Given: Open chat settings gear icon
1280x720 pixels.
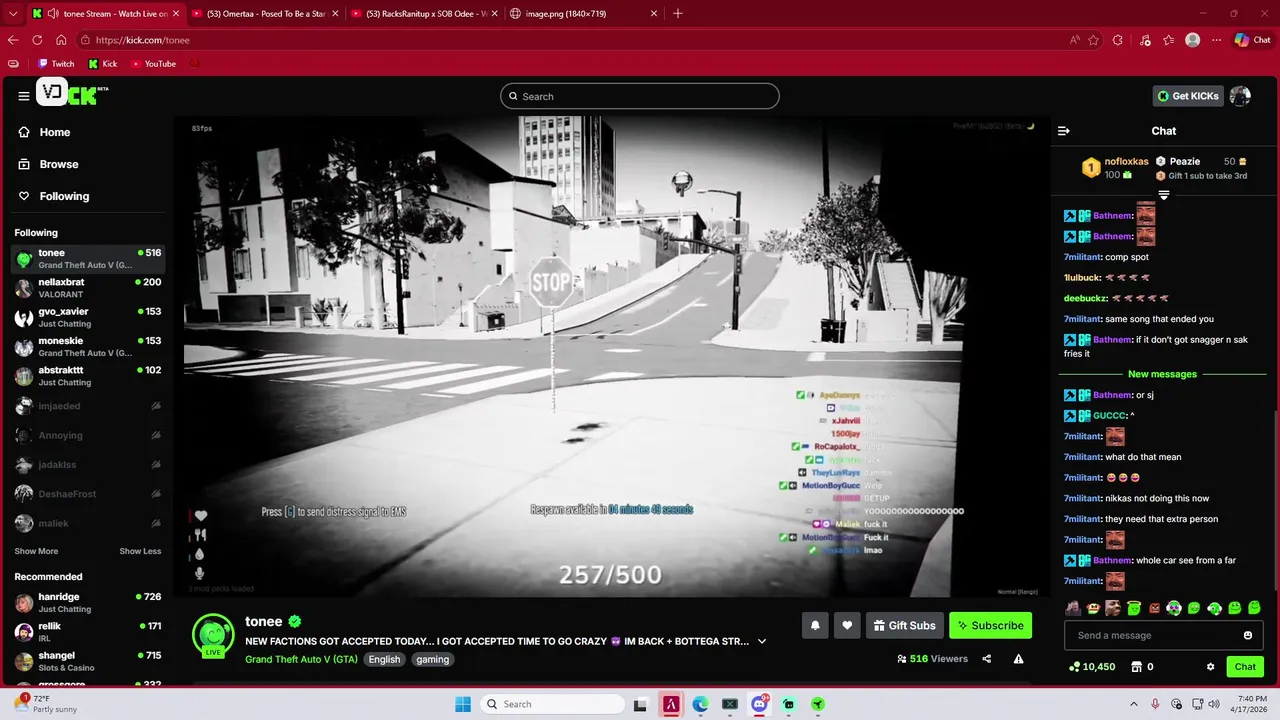Looking at the screenshot, I should [1210, 667].
